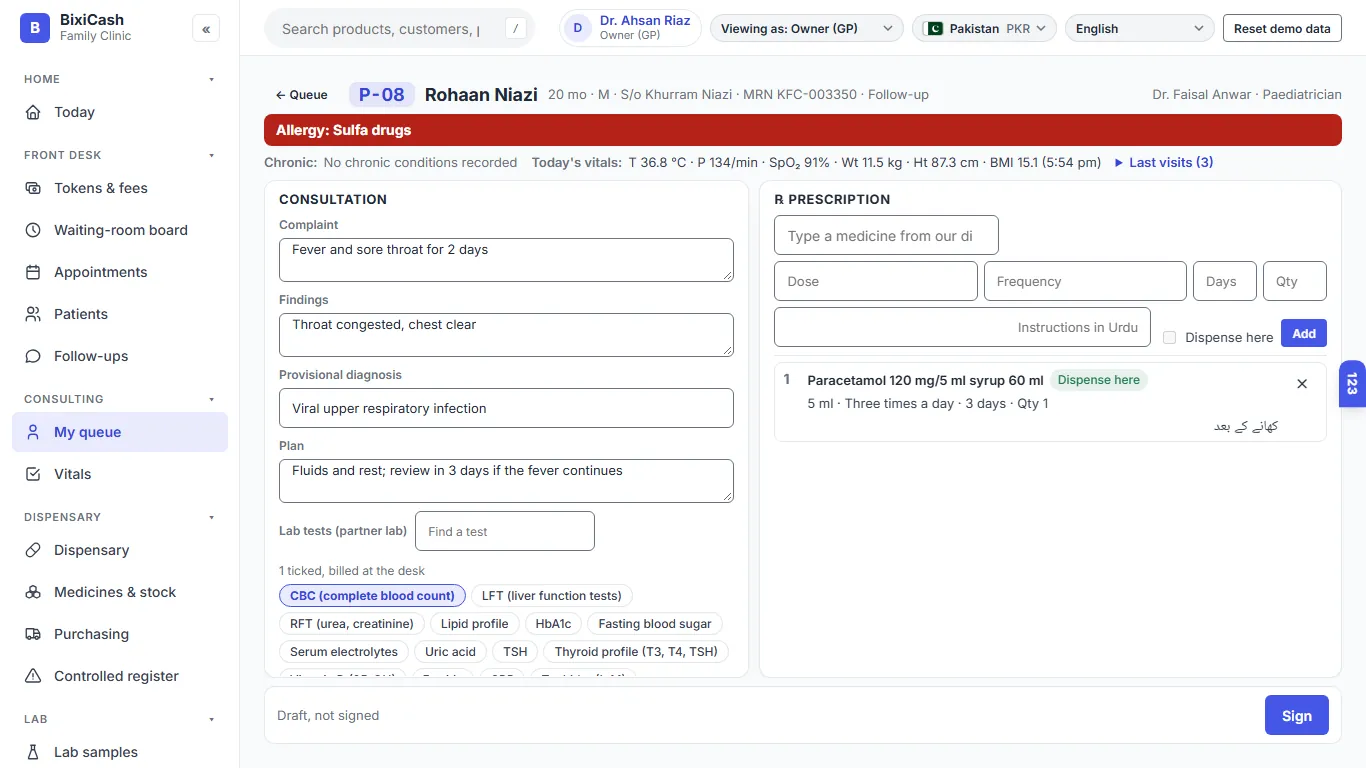
Task: Deselect the CBC (complete blood count) chip
Action: pyautogui.click(x=372, y=596)
